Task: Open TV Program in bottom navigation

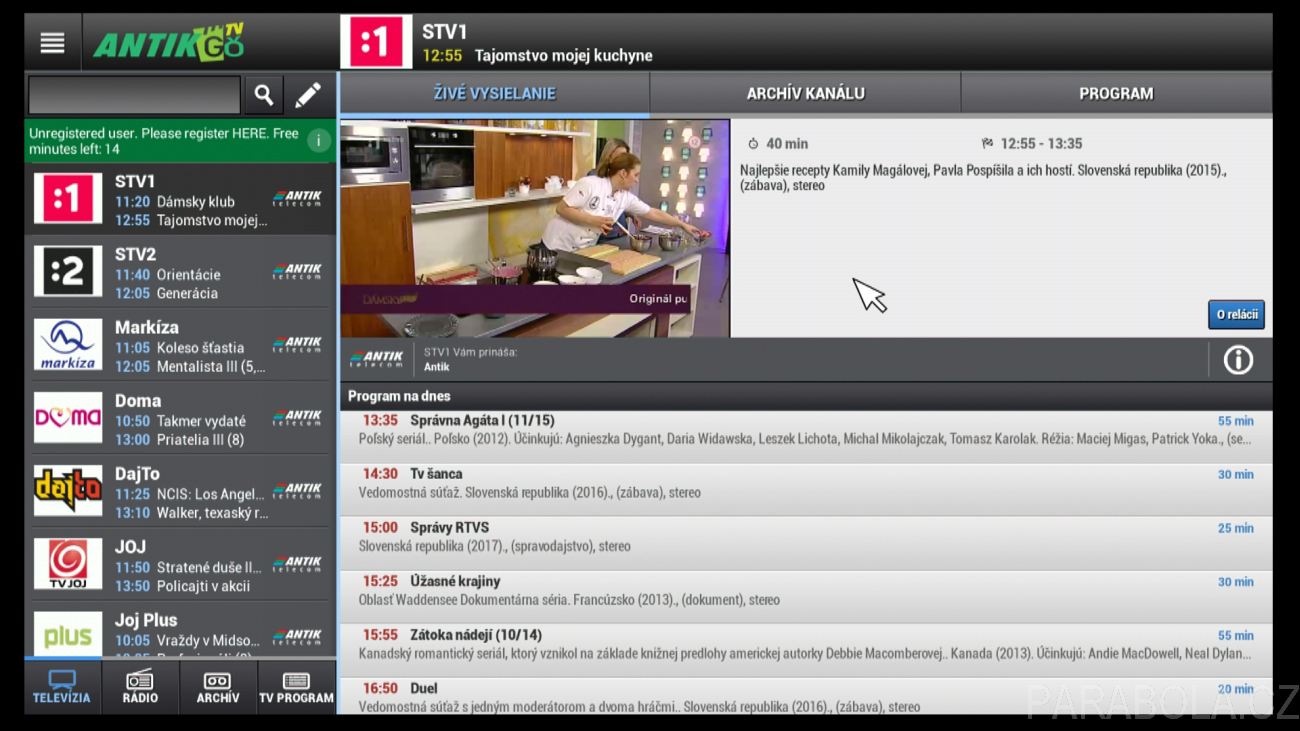Action: pos(296,687)
